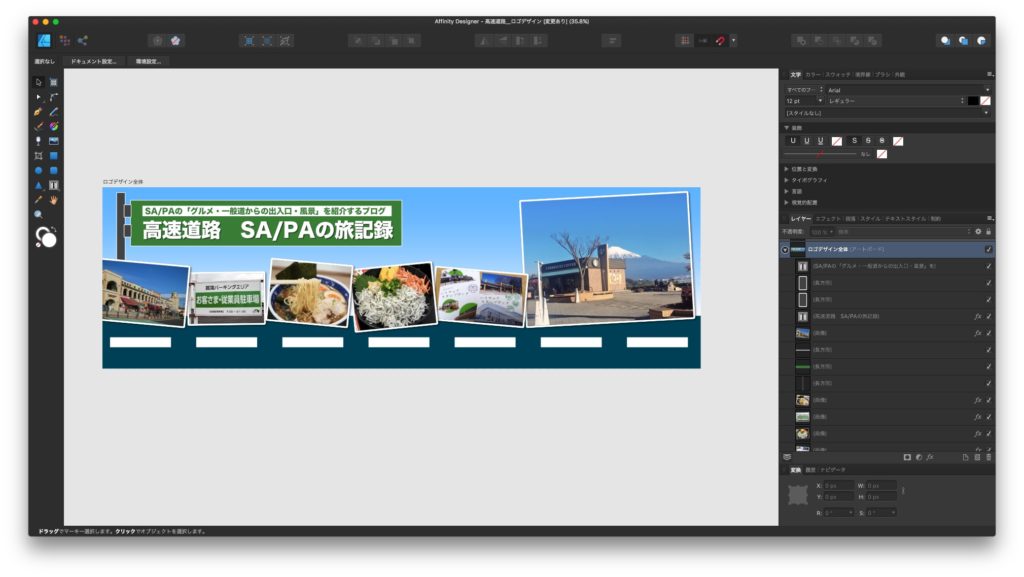Select the Triangle shape tool
The width and height of the screenshot is (1024, 577).
(x=39, y=185)
